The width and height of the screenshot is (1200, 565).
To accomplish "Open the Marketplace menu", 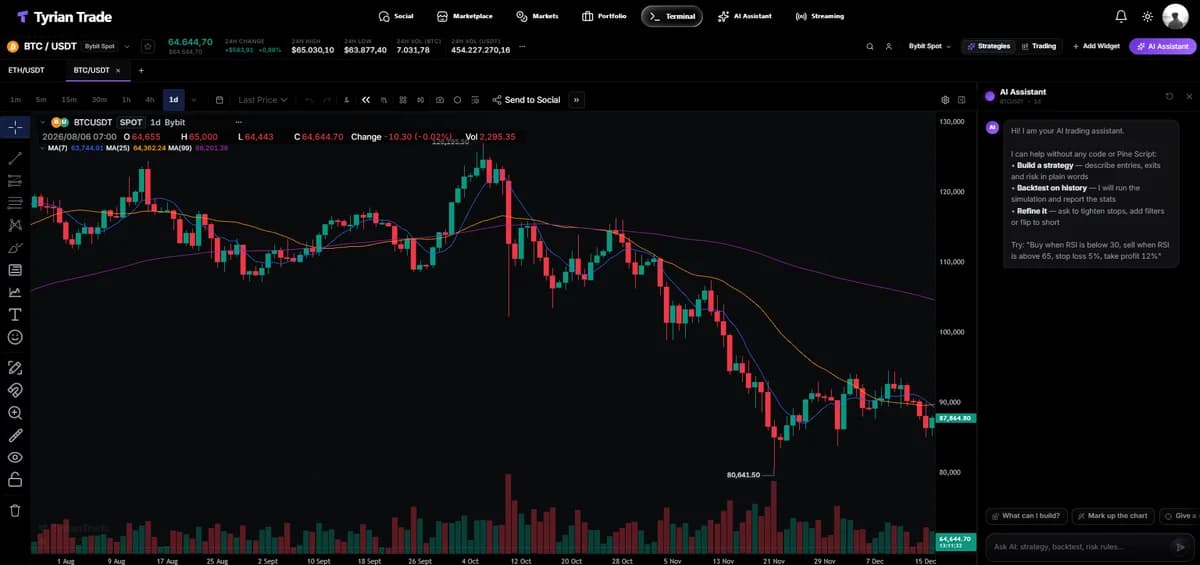I will tap(465, 16).
